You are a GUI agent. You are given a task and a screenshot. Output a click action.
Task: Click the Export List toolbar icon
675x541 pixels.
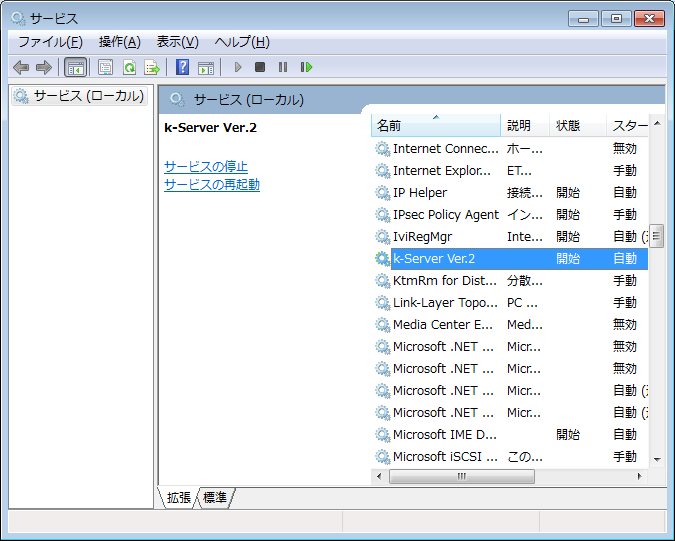click(x=152, y=67)
